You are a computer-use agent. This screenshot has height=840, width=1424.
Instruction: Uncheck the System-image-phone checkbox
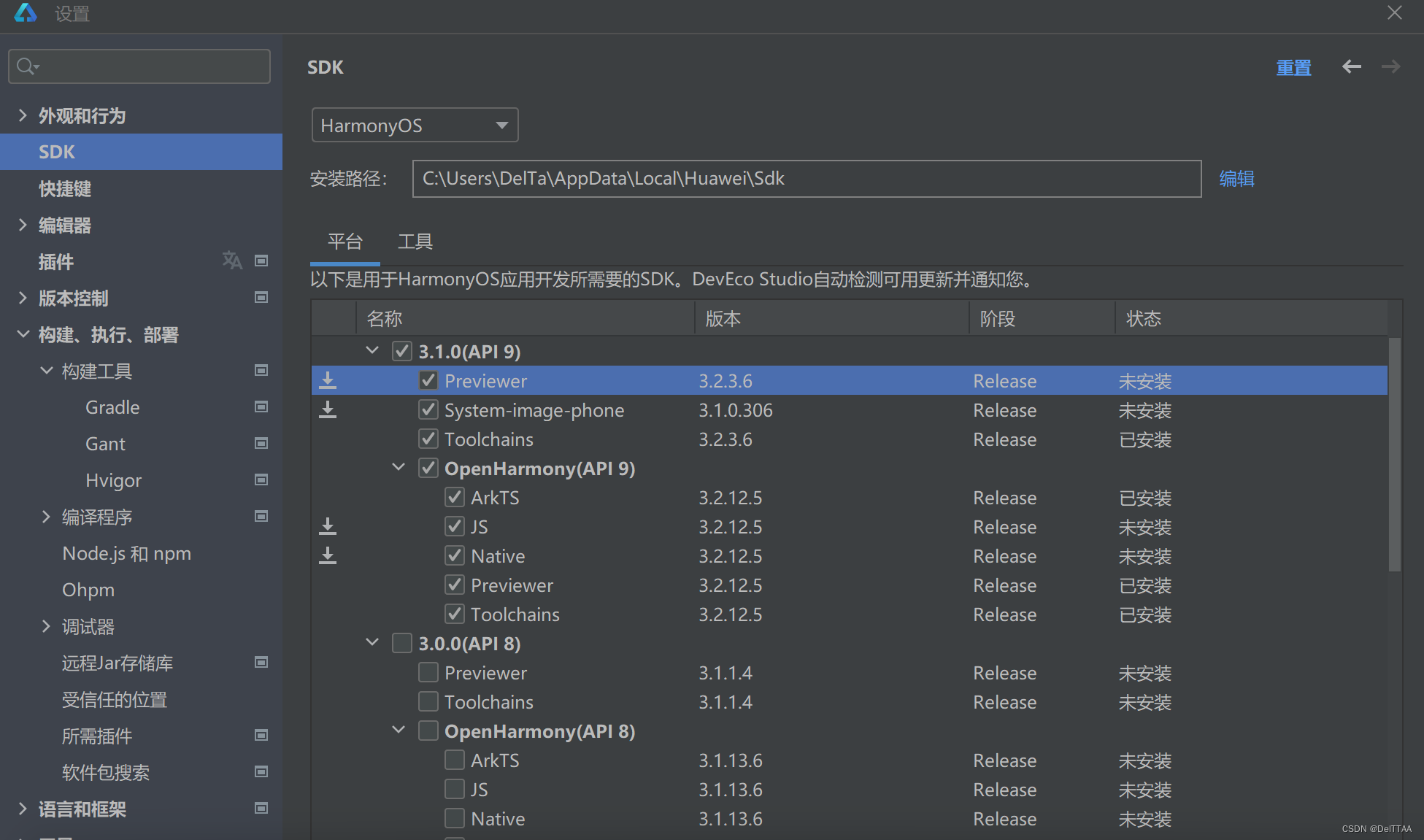(x=428, y=409)
